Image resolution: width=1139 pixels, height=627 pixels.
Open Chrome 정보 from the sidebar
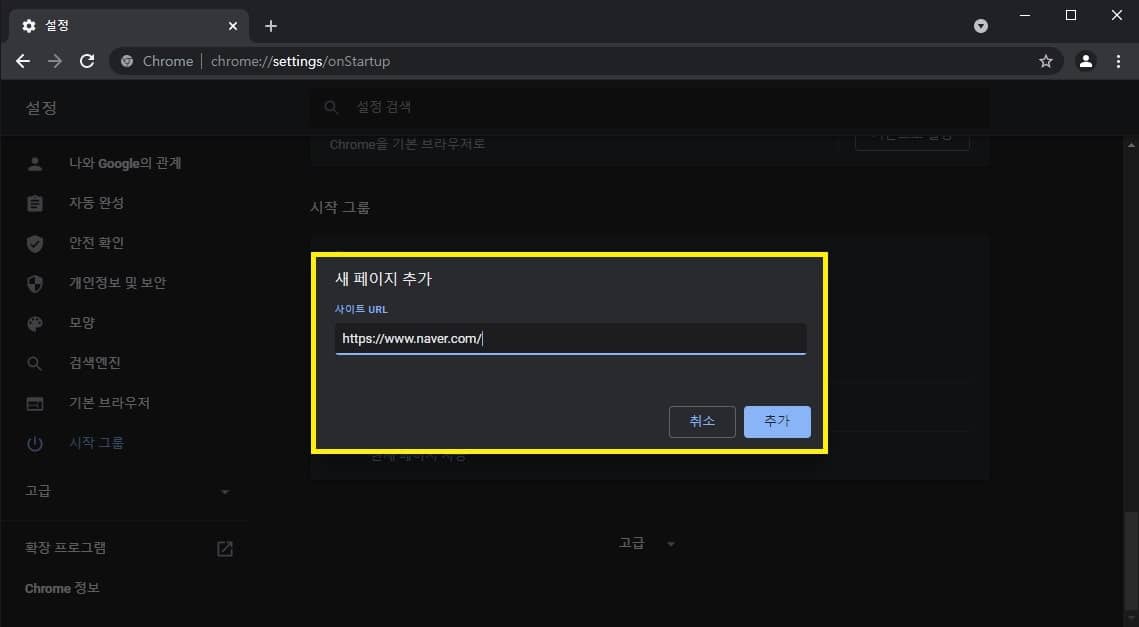(62, 588)
